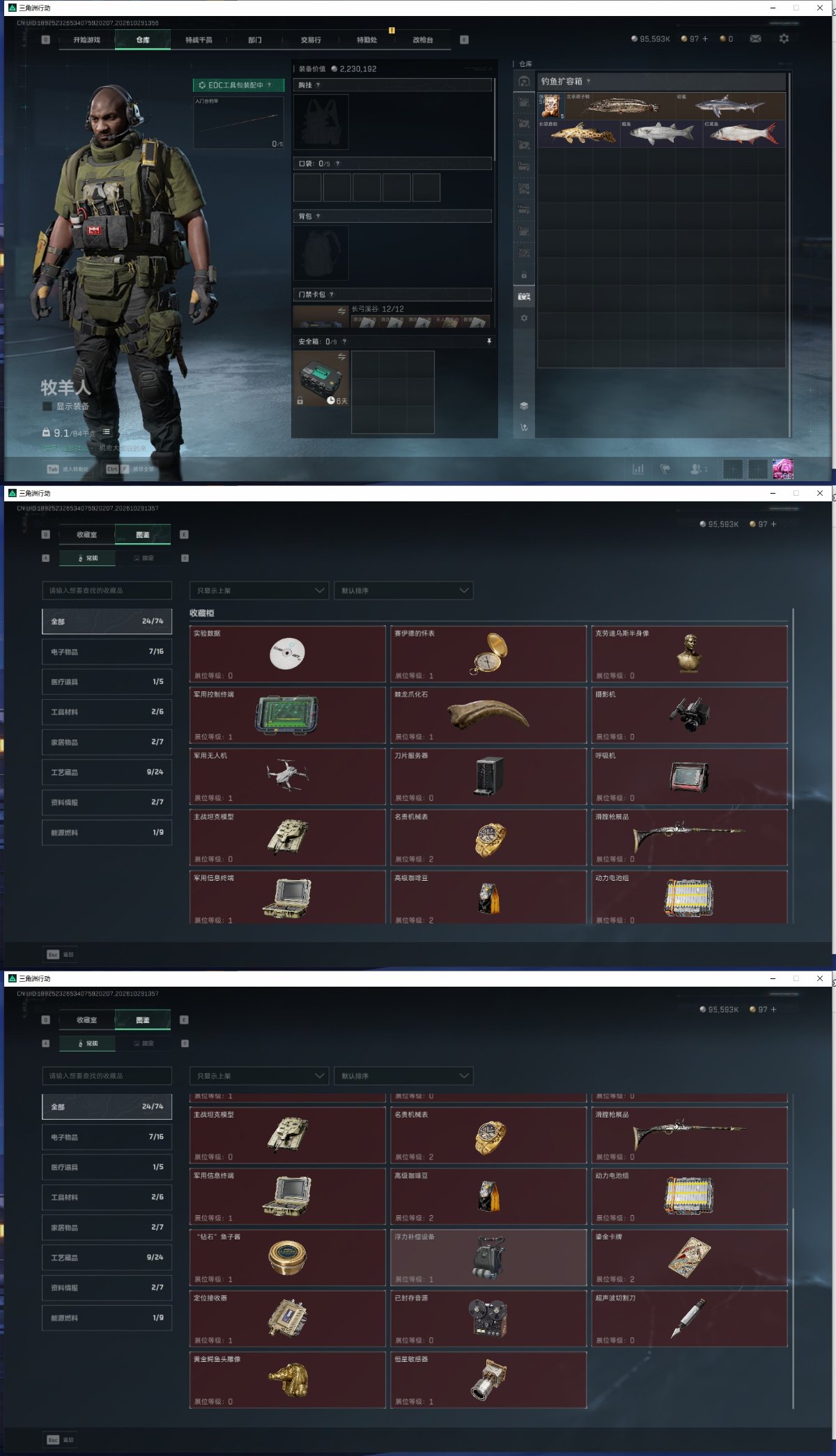Toggle the 显示装备 checkbox
Viewport: 836px width, 1456px height.
point(47,407)
